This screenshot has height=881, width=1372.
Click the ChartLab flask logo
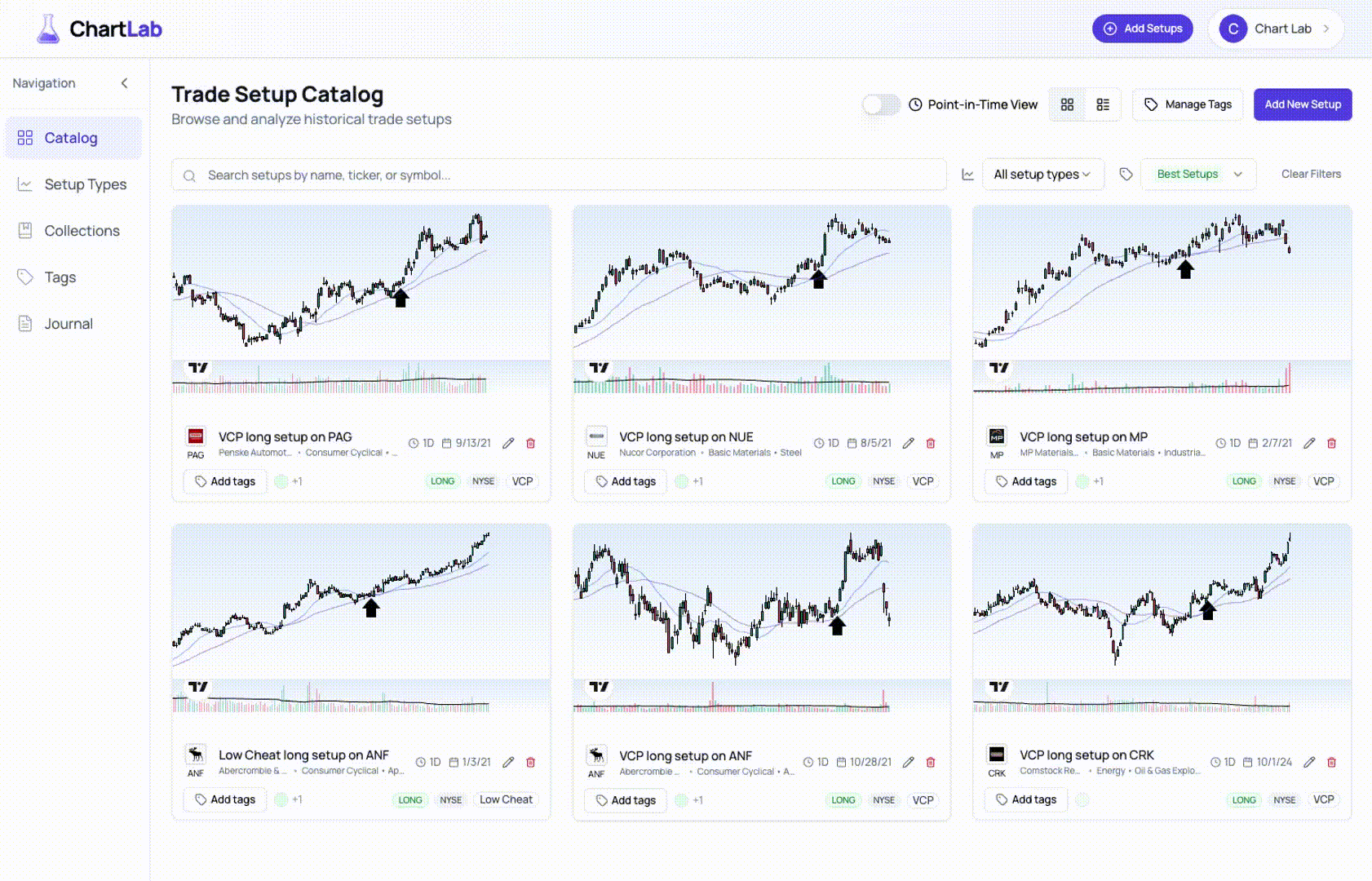click(x=48, y=29)
